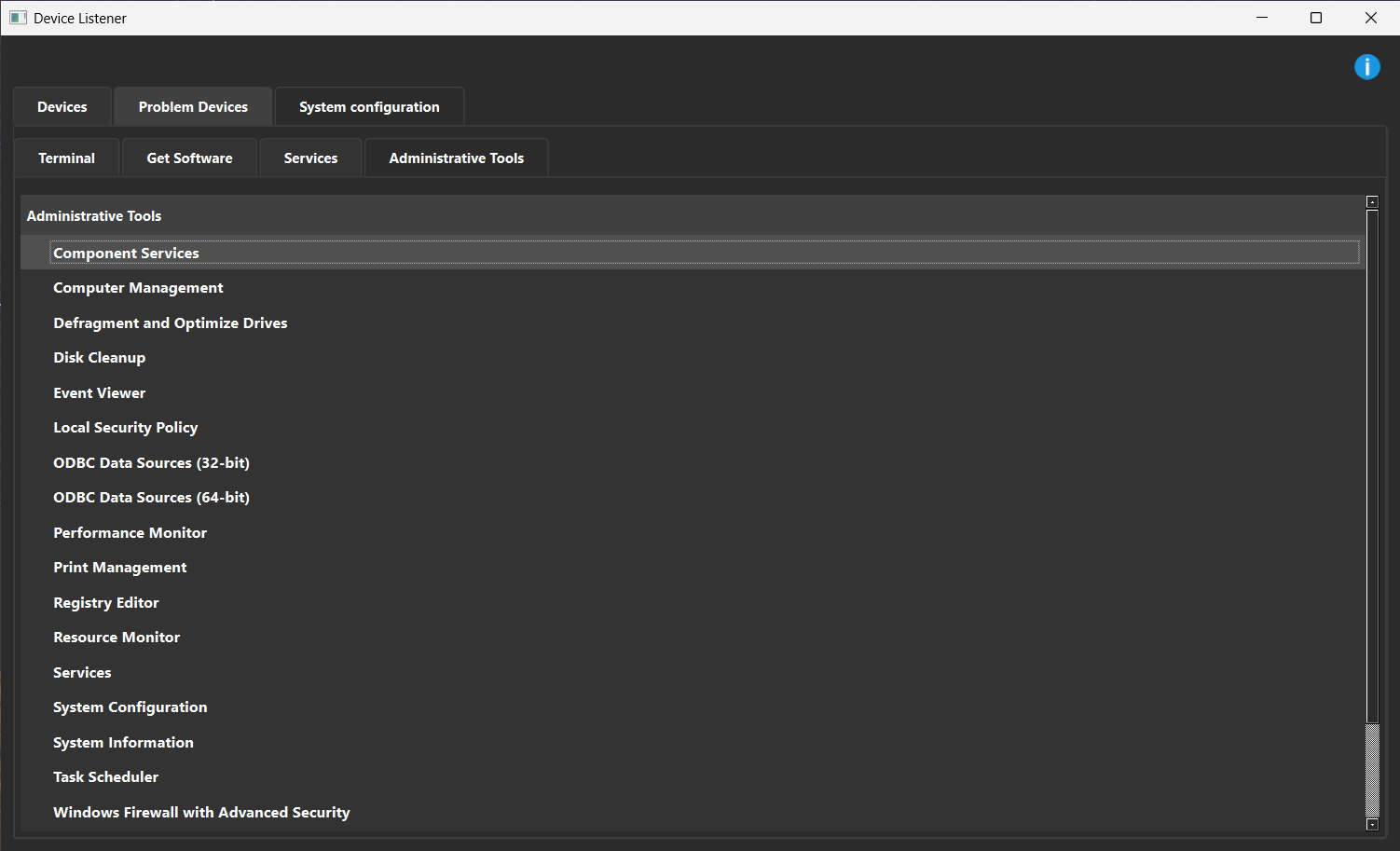Launch Defragment and Optimize Drives
Image resolution: width=1400 pixels, height=851 pixels.
[x=170, y=323]
